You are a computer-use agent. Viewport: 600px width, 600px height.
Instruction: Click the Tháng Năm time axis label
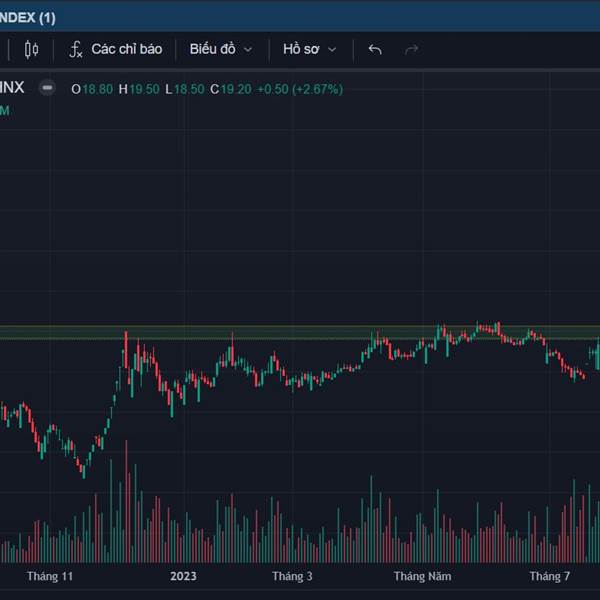[422, 576]
